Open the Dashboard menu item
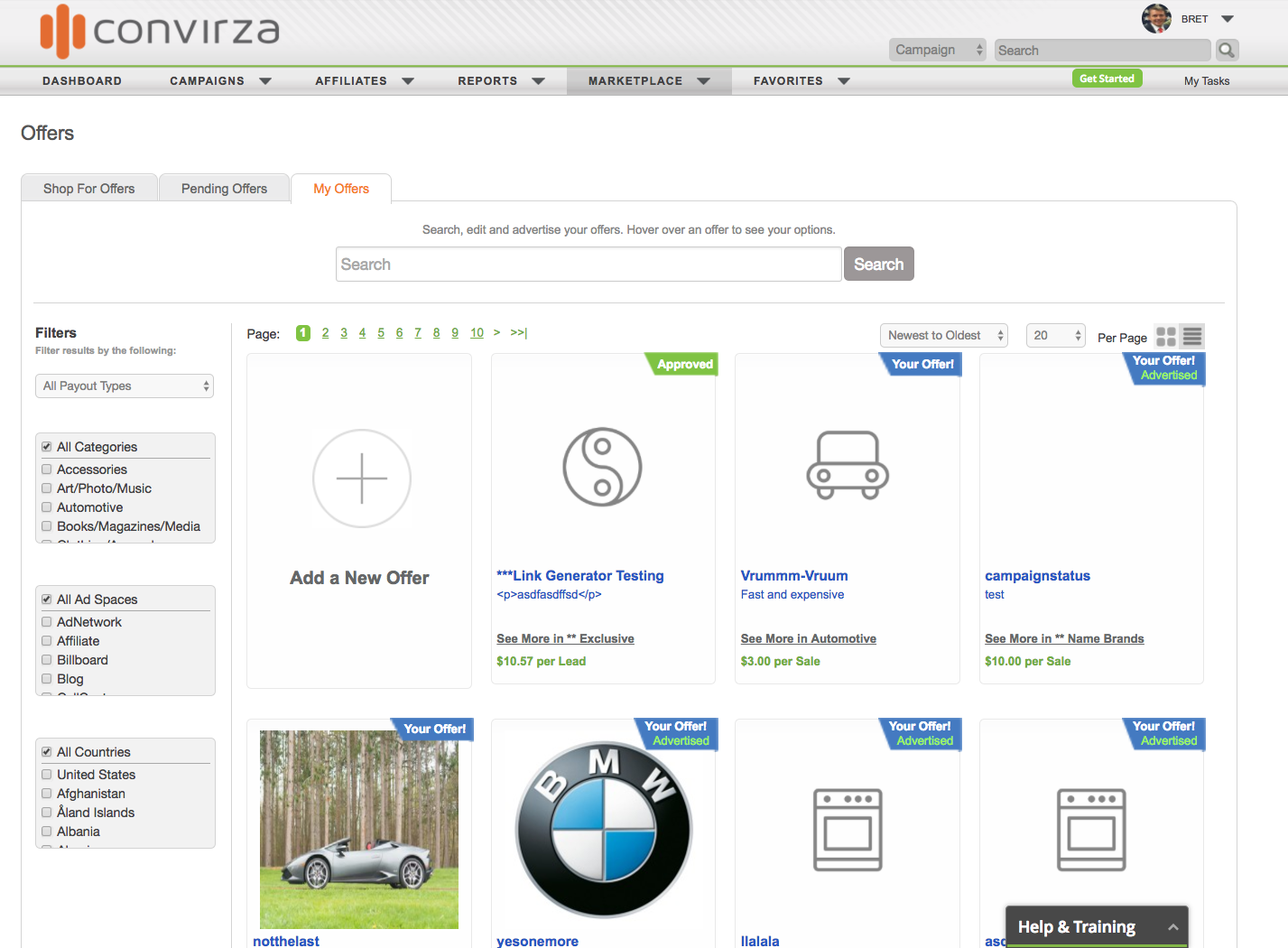Image resolution: width=1288 pixels, height=948 pixels. [82, 81]
